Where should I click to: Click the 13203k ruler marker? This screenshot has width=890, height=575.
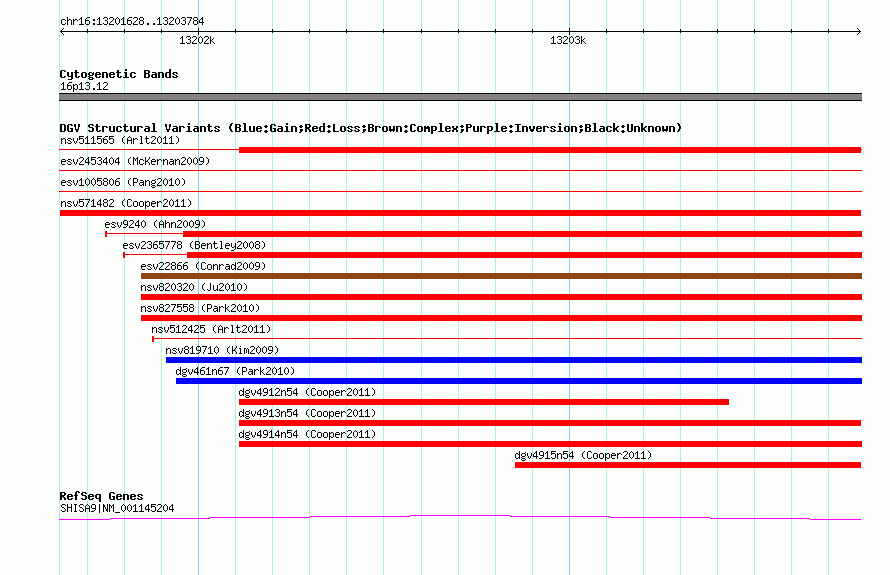pos(568,40)
